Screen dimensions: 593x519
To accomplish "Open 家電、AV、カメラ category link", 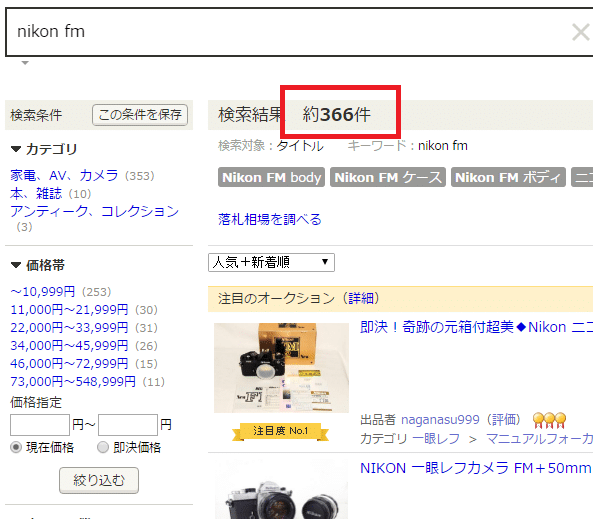I will pos(64,176).
